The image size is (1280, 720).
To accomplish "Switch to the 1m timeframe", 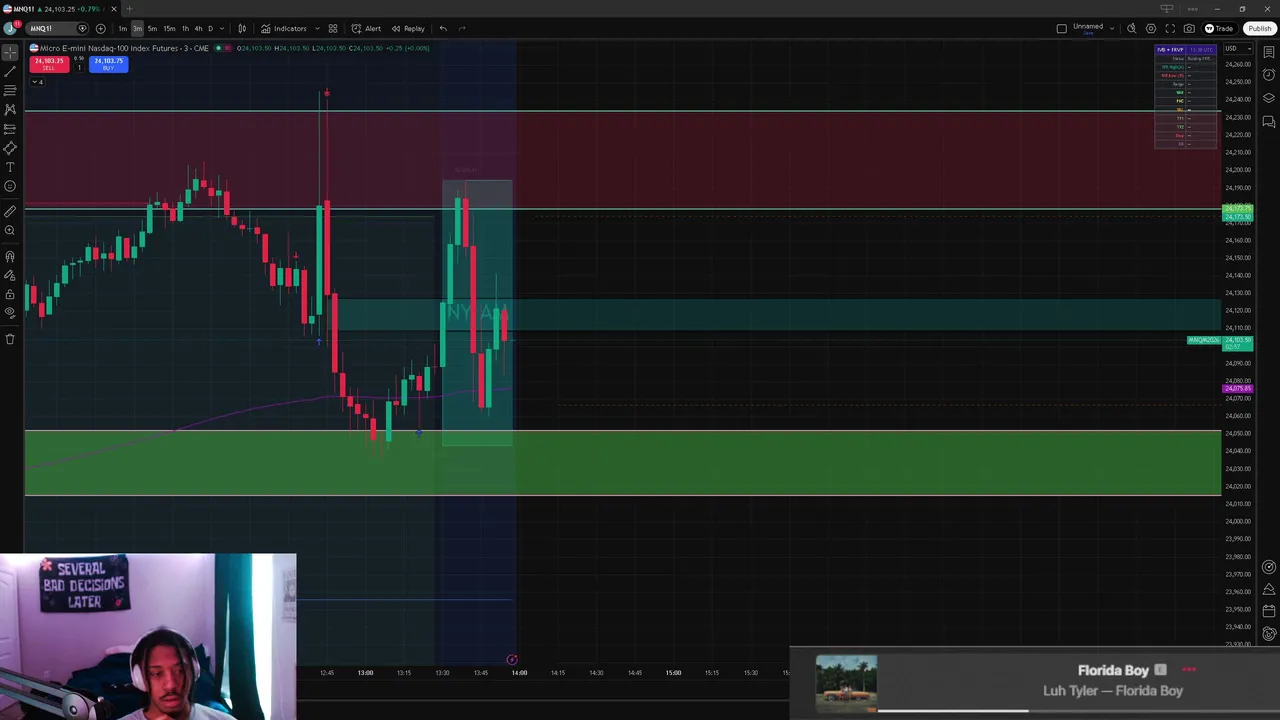I will [x=122, y=28].
